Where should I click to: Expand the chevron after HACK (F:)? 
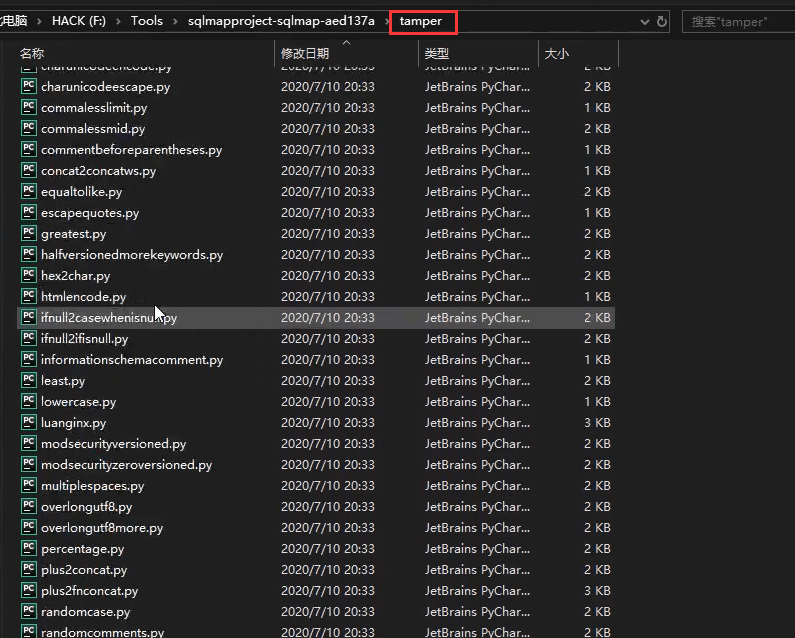coord(118,21)
